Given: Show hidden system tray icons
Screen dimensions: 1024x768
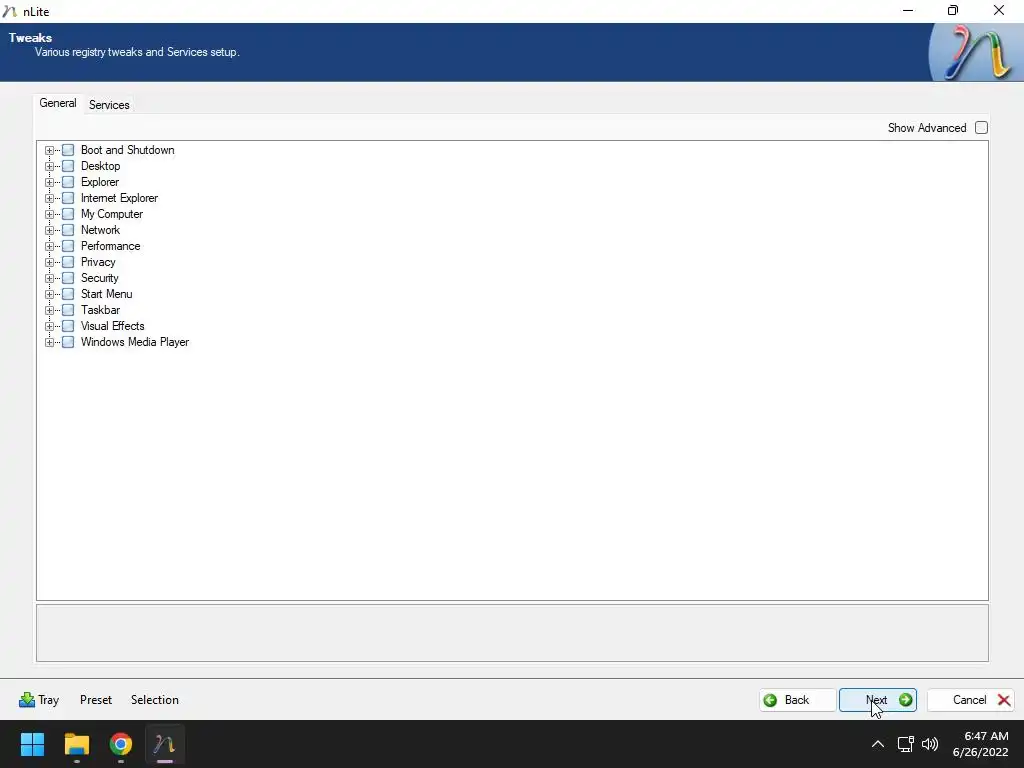Looking at the screenshot, I should click(878, 744).
